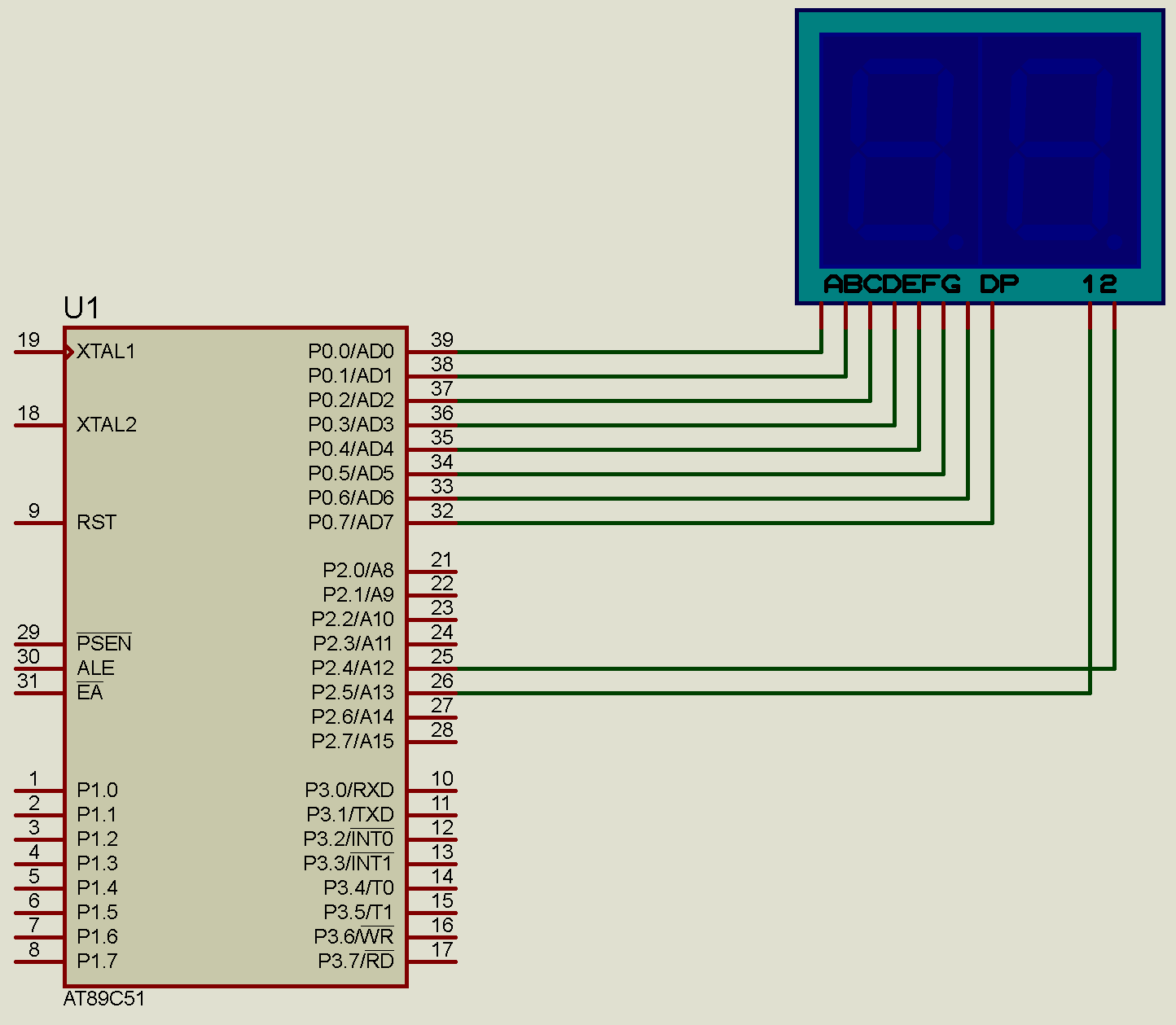1176x1025 pixels.
Task: Select pin P0.0/AD0 on the chip
Action: [x=352, y=352]
